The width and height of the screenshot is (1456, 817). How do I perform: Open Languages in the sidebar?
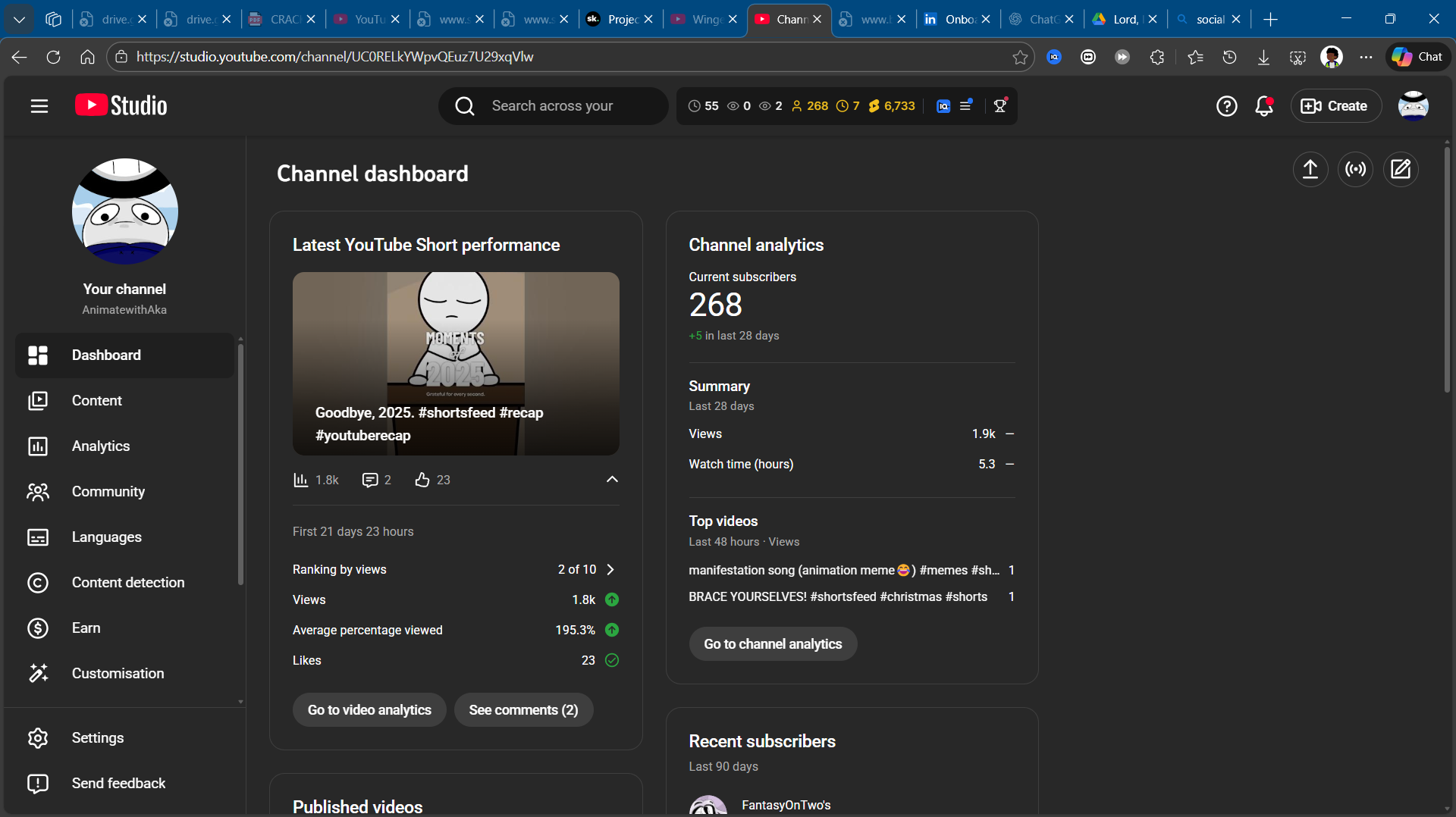pyautogui.click(x=124, y=537)
